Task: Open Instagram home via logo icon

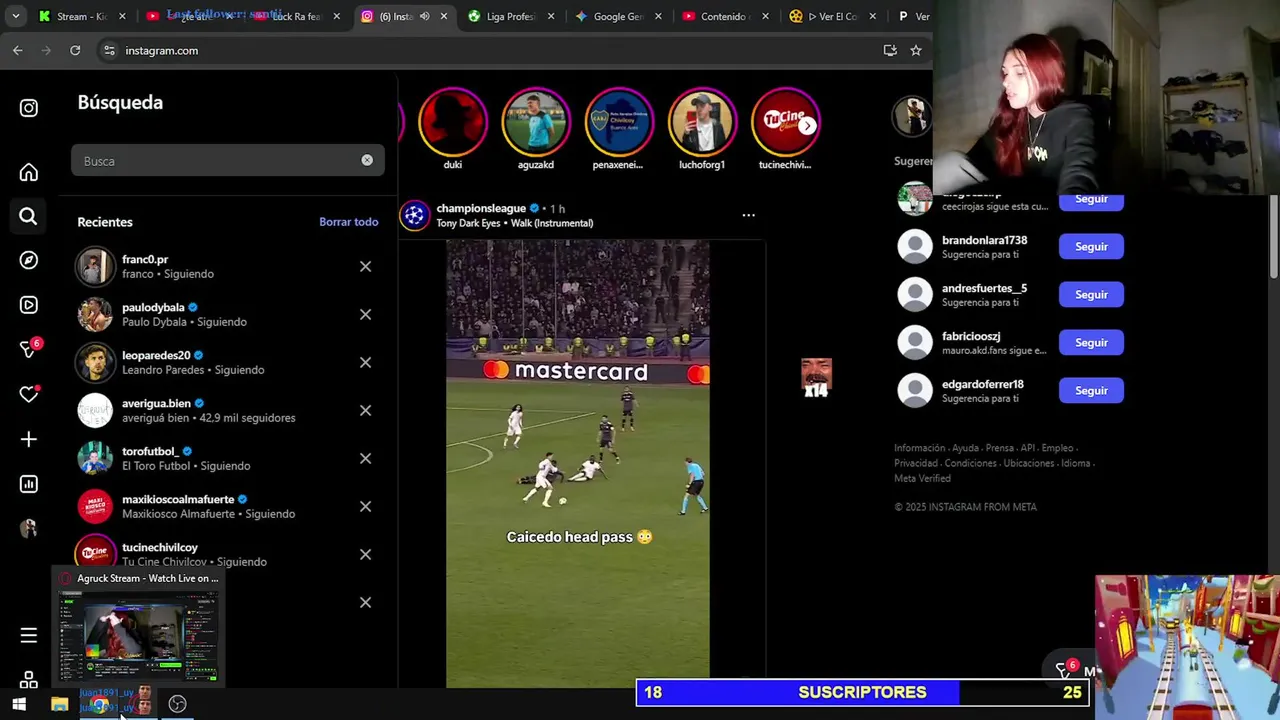Action: coord(29,108)
